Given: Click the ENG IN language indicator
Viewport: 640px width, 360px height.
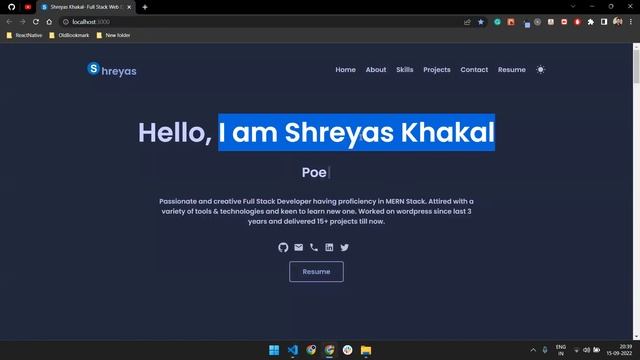Looking at the screenshot, I should pos(561,350).
